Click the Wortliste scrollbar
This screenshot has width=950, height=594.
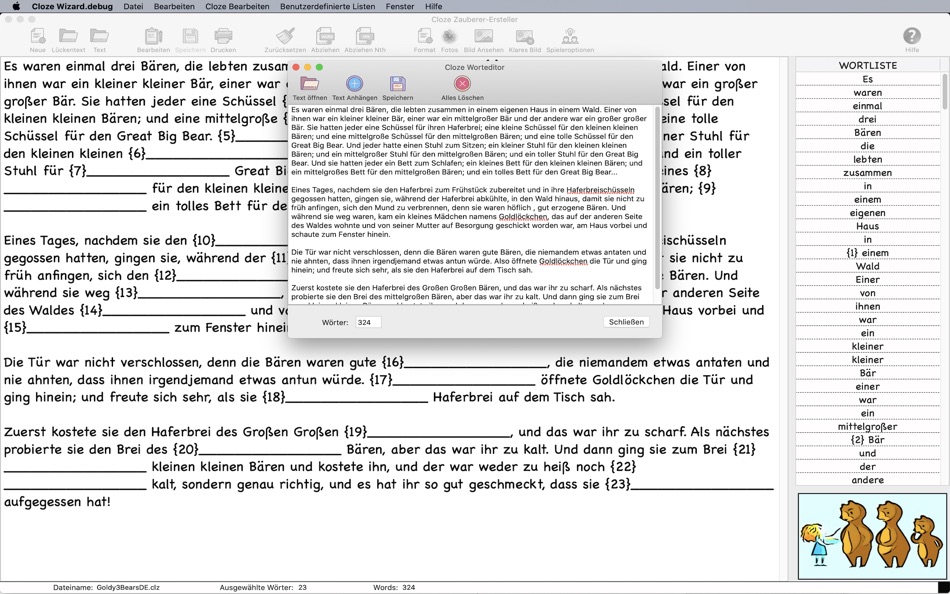pyautogui.click(x=944, y=91)
